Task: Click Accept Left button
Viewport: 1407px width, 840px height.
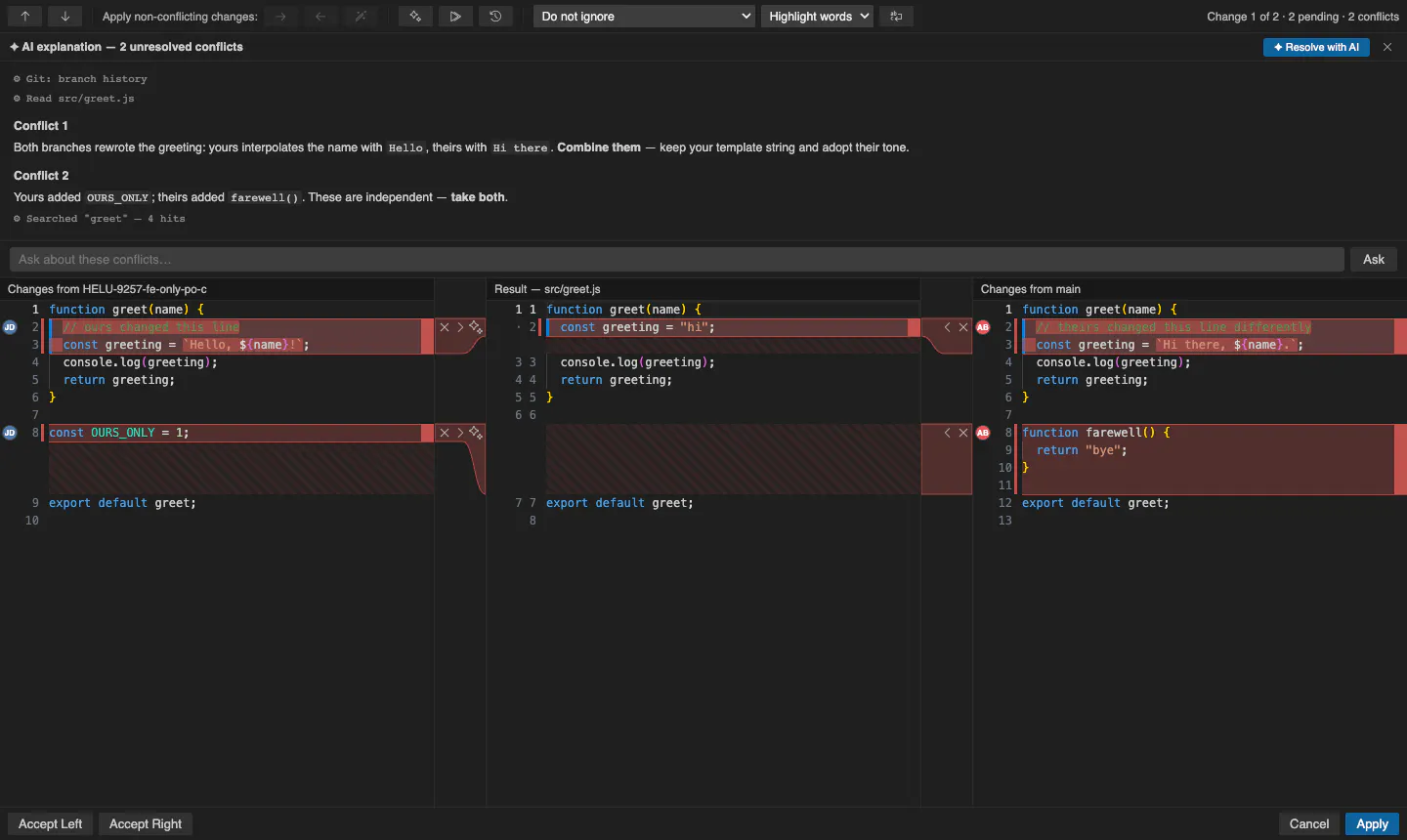Action: point(51,824)
